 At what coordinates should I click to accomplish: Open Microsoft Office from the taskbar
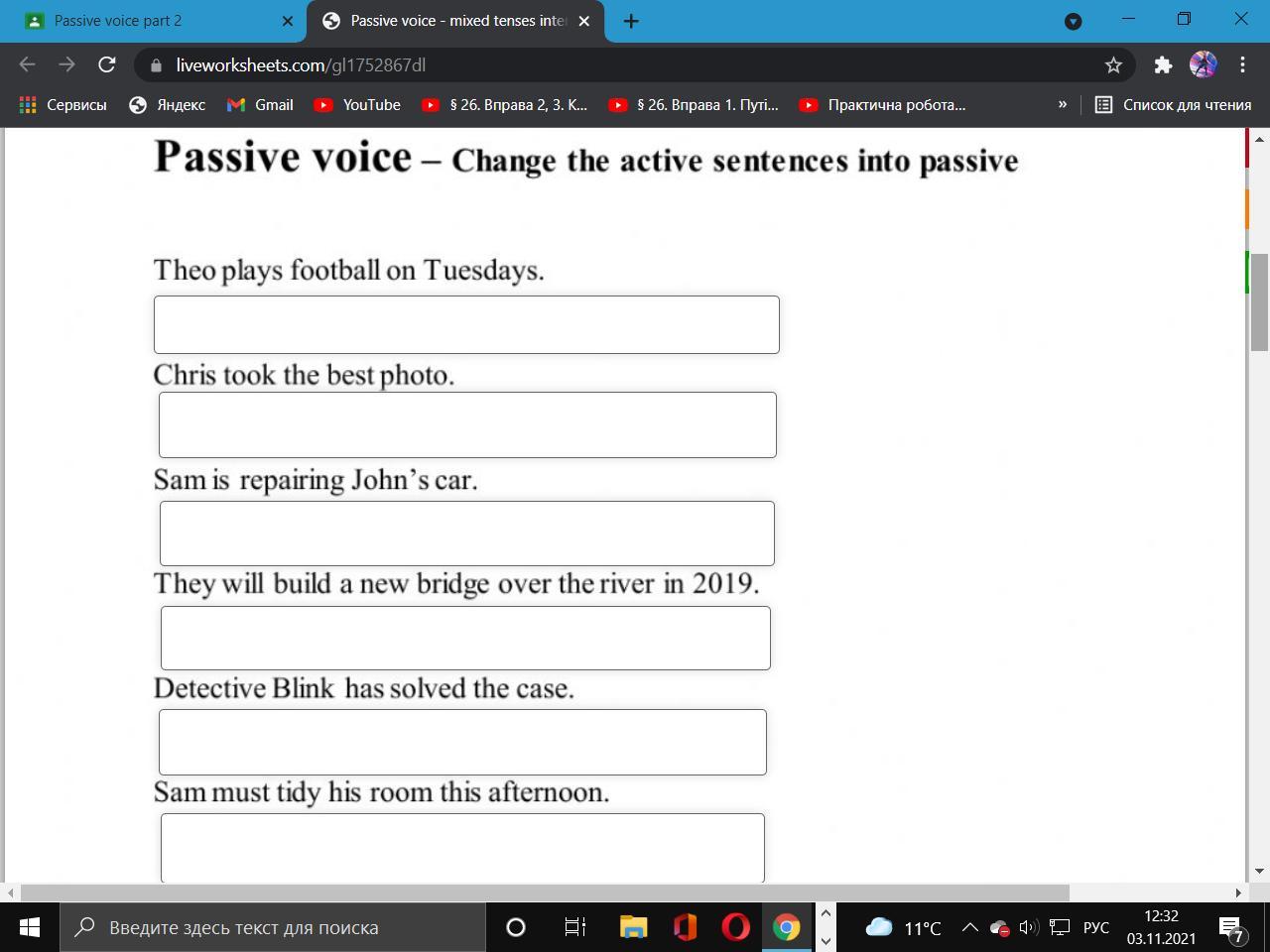[685, 927]
